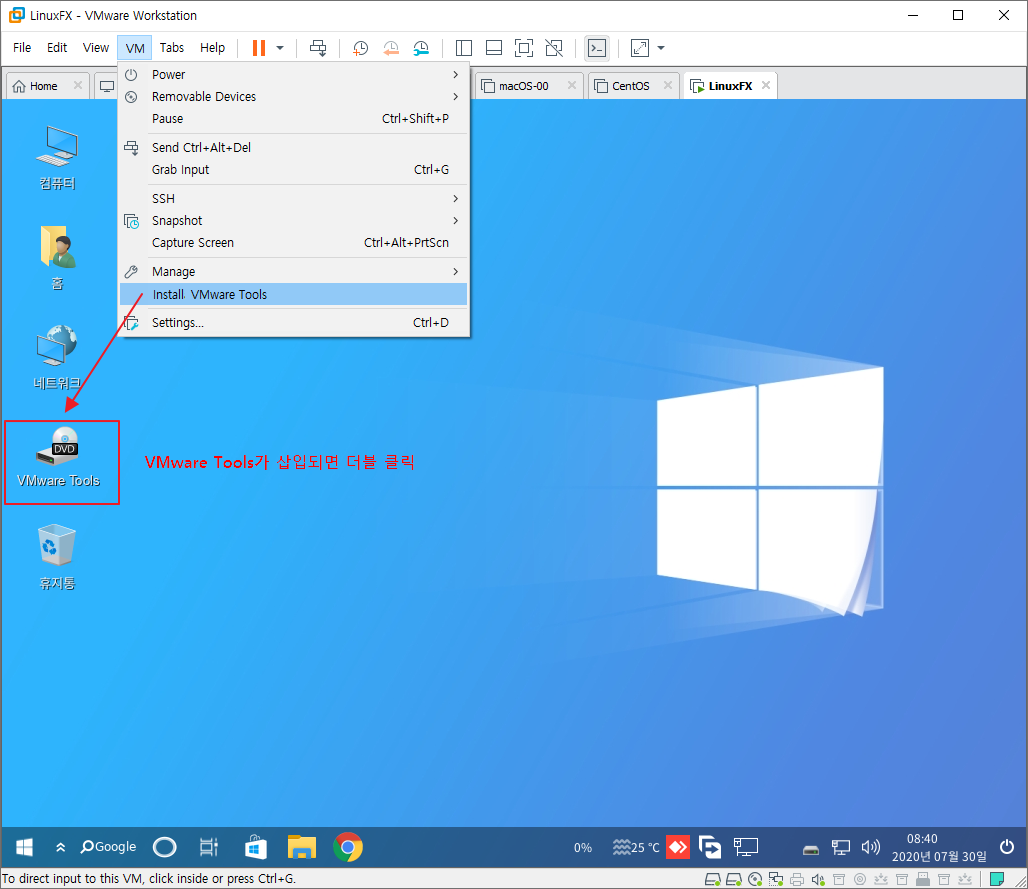Take a snapshot using the clock-plus toolbar icon
The width and height of the screenshot is (1028, 889).
[x=360, y=48]
